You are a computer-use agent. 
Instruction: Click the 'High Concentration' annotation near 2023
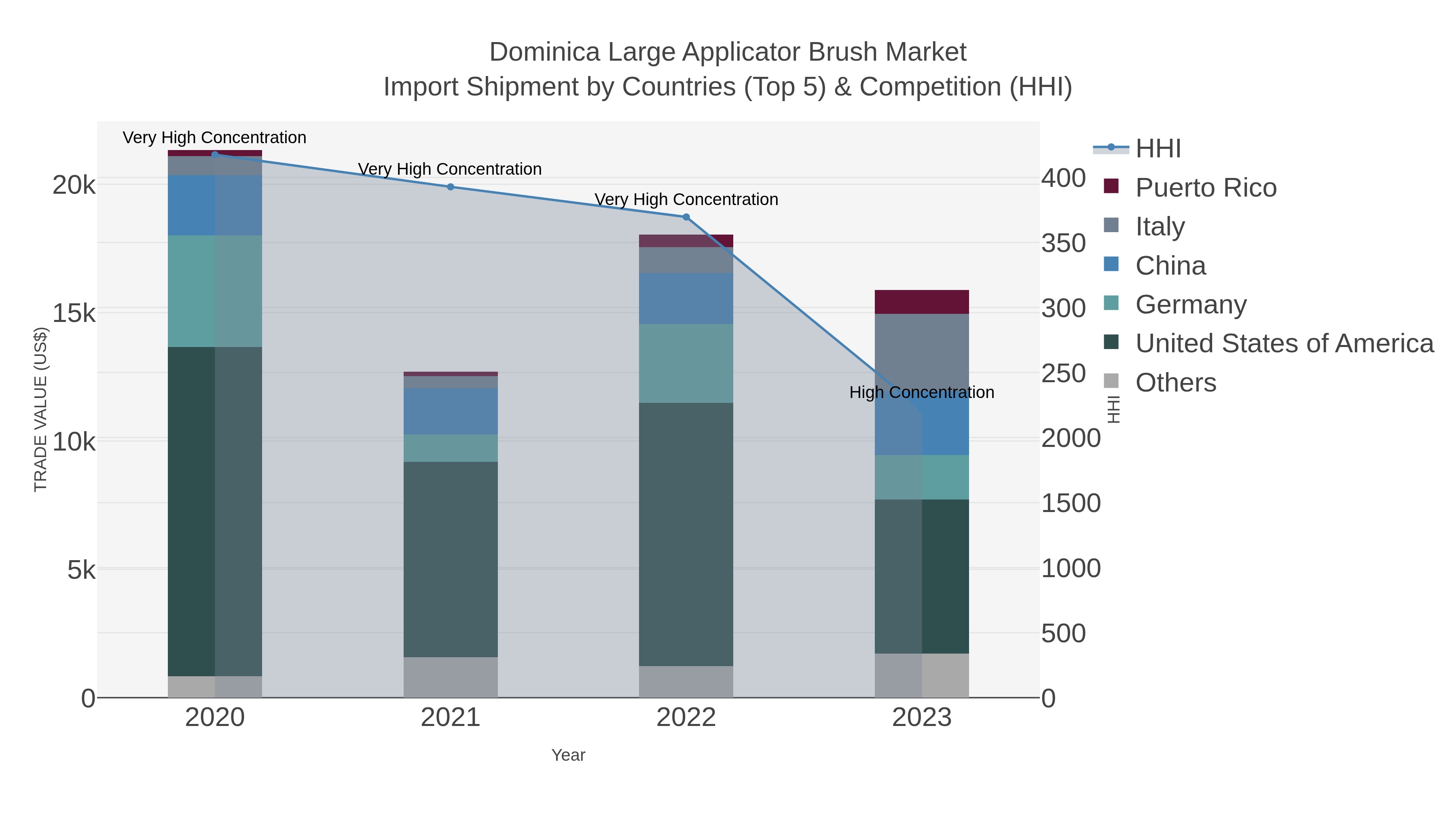922,392
